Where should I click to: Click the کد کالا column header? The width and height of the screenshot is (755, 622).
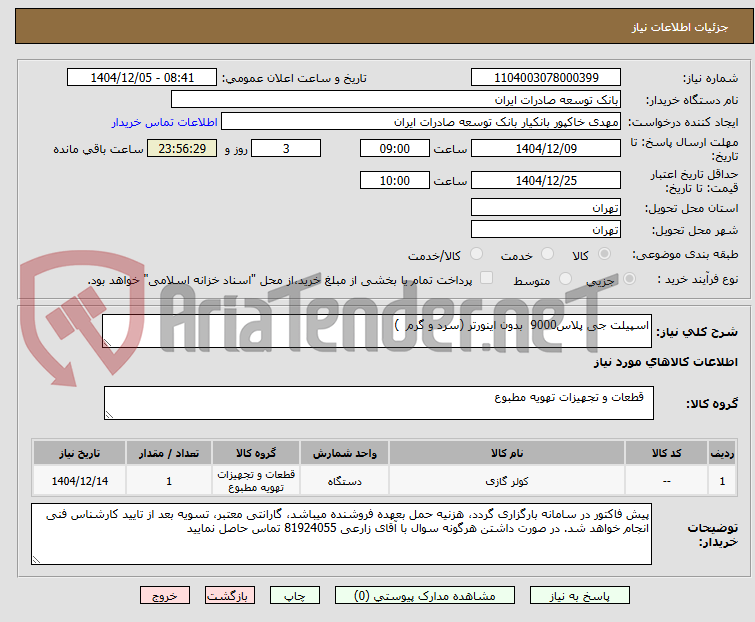(666, 453)
